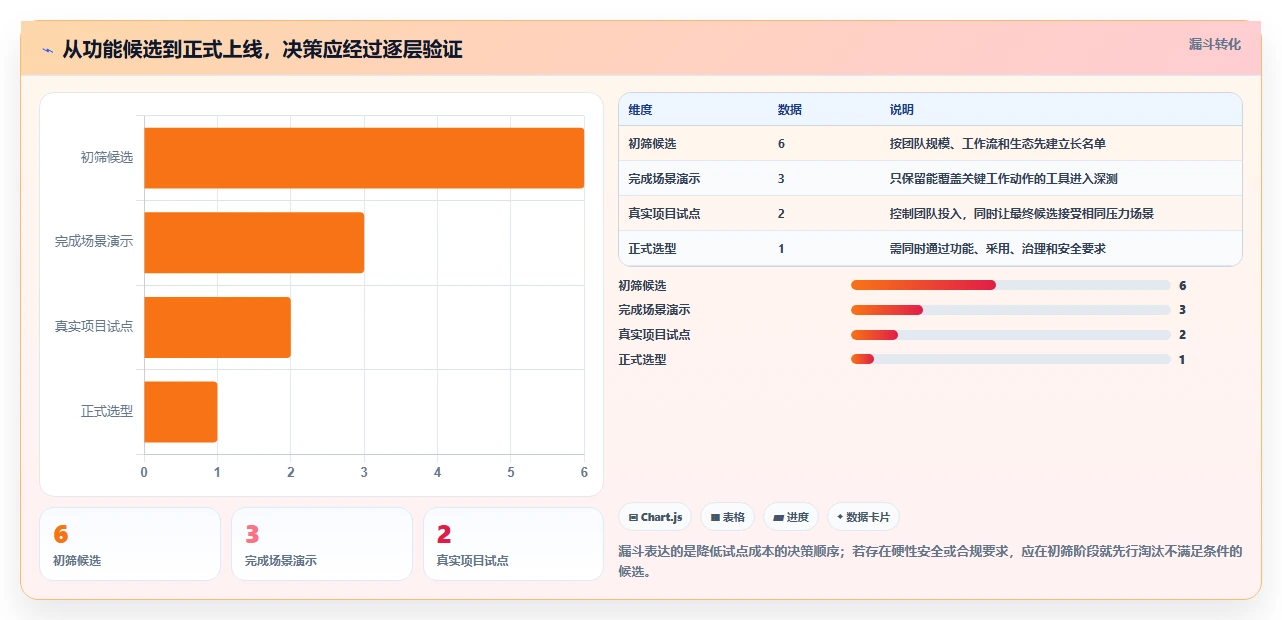The image size is (1282, 620).
Task: Click the 说明 column header
Action: (x=902, y=110)
